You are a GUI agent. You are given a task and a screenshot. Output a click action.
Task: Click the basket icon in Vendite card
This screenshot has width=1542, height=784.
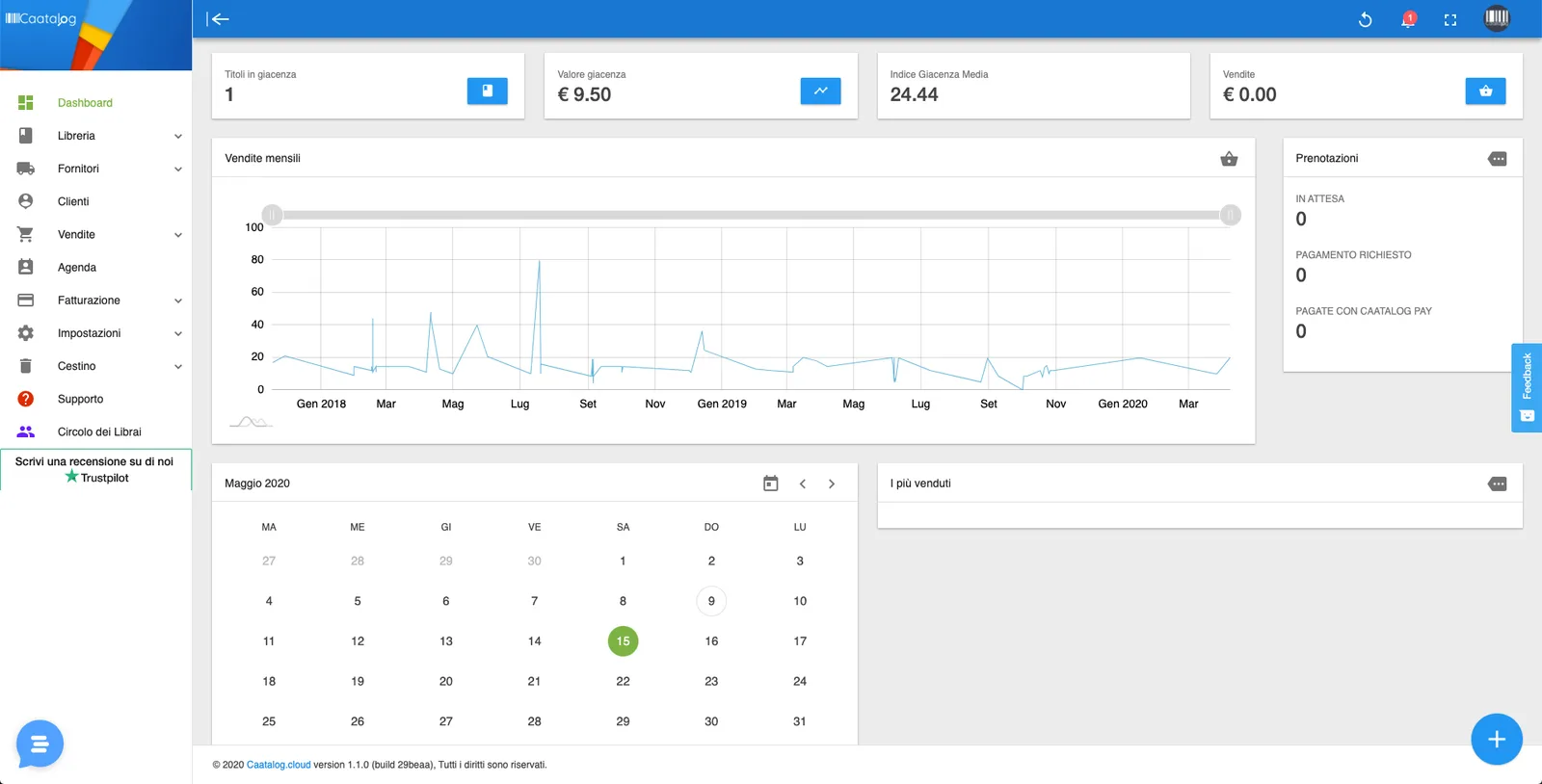[1485, 91]
